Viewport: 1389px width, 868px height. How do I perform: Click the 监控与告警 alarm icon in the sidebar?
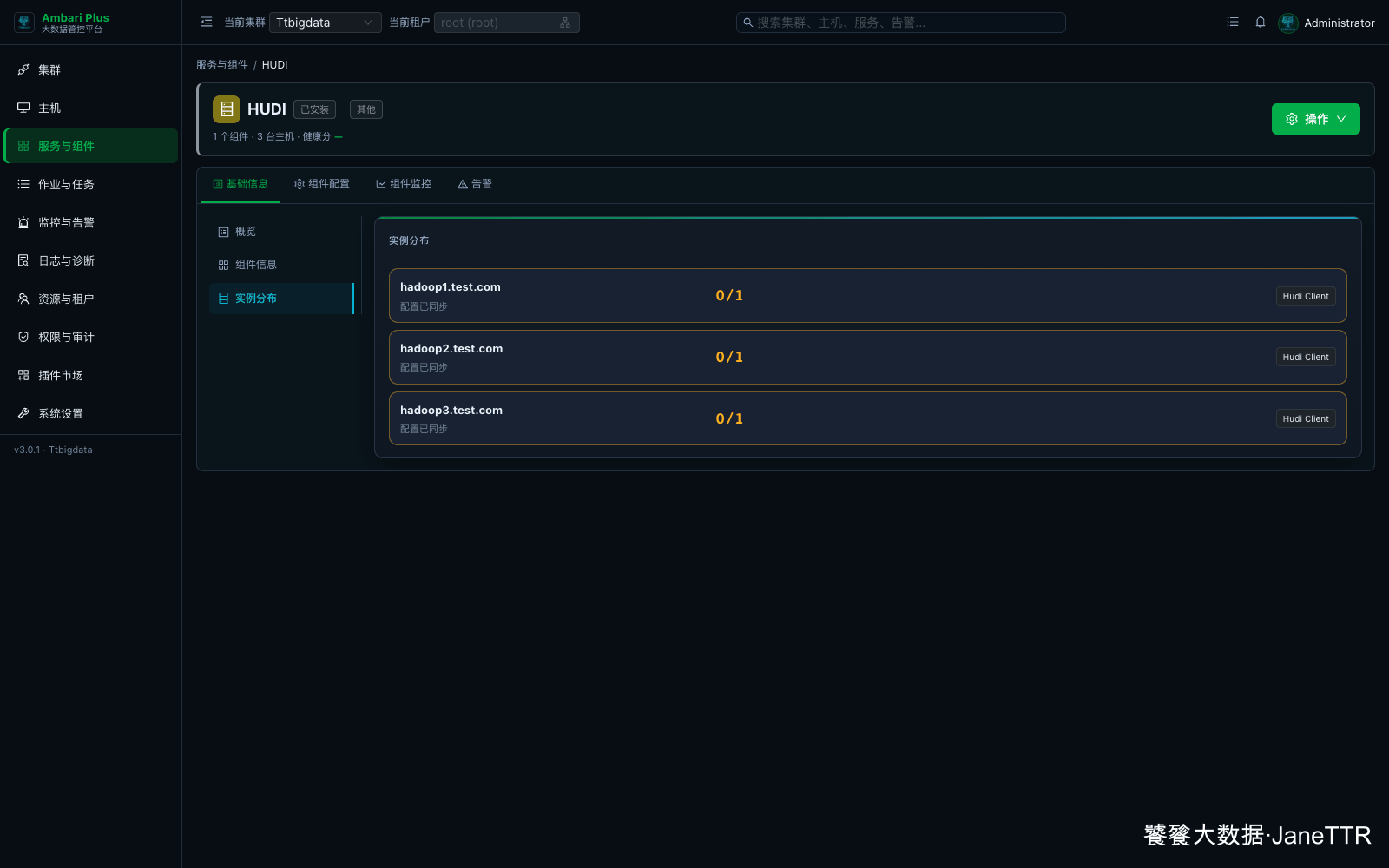[23, 222]
